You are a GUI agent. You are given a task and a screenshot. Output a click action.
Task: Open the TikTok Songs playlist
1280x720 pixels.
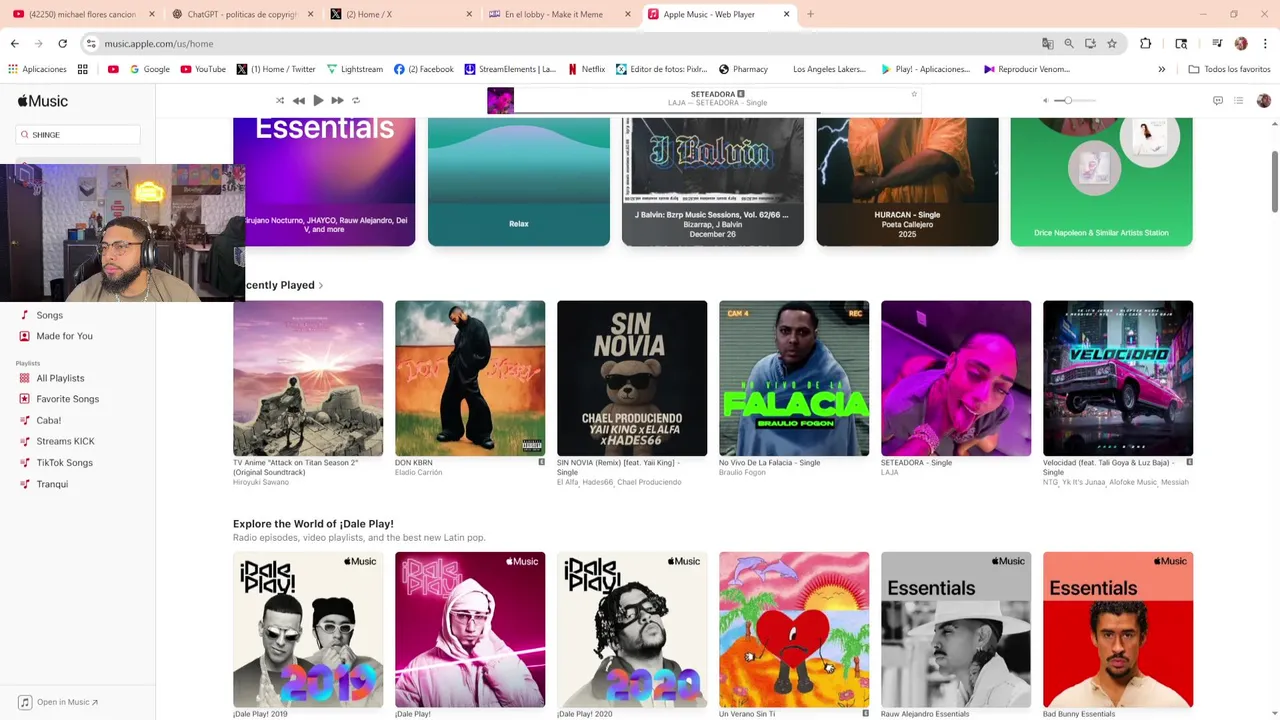tap(64, 463)
